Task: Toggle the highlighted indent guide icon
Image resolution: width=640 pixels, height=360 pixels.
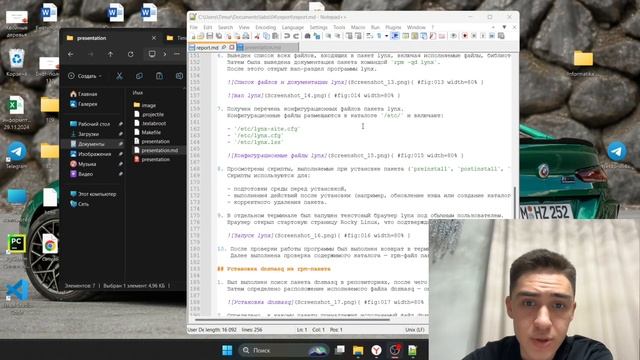Action: click(x=395, y=36)
